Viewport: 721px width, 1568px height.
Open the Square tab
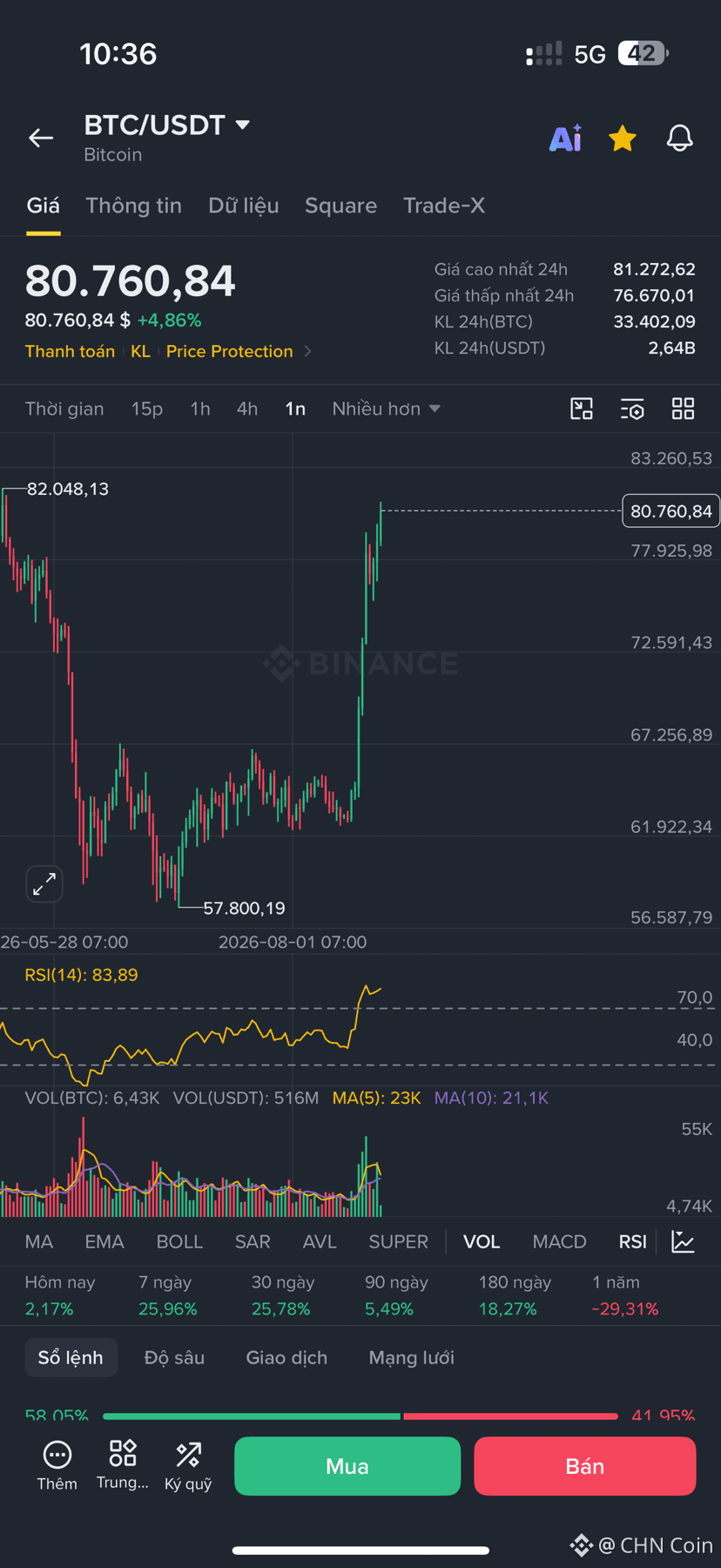340,206
